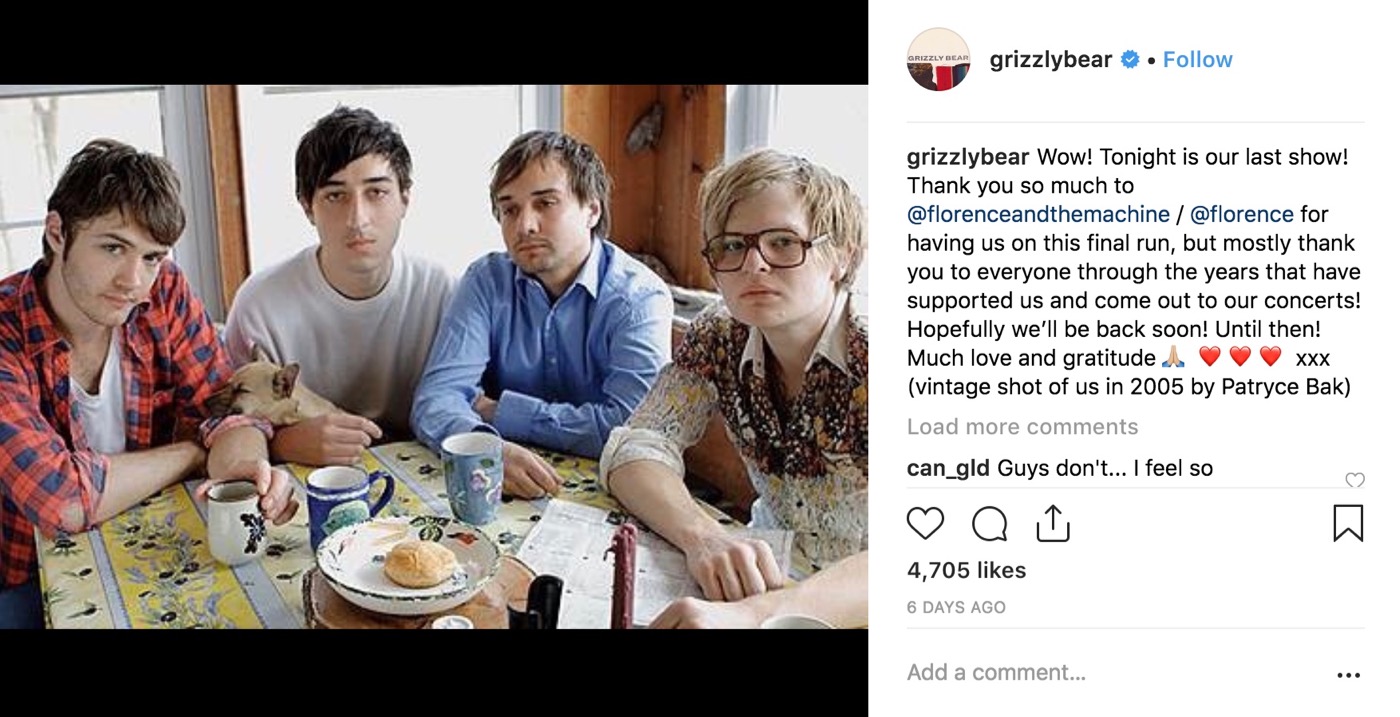View the 4,705 likes list

pos(966,570)
